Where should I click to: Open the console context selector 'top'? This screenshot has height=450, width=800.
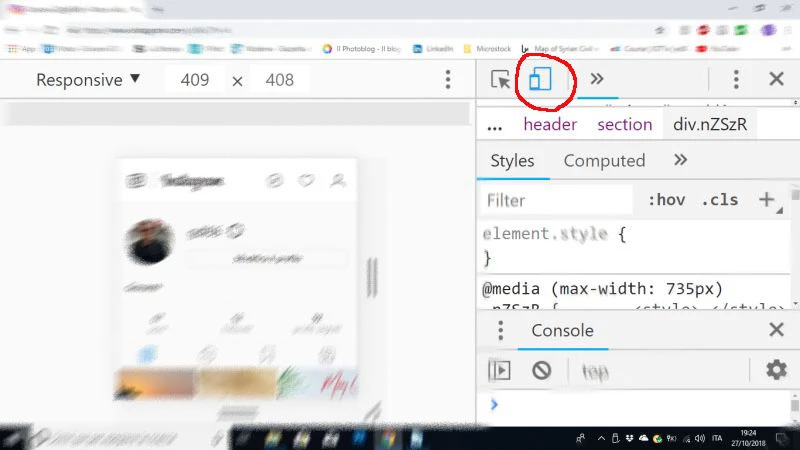[x=595, y=372]
